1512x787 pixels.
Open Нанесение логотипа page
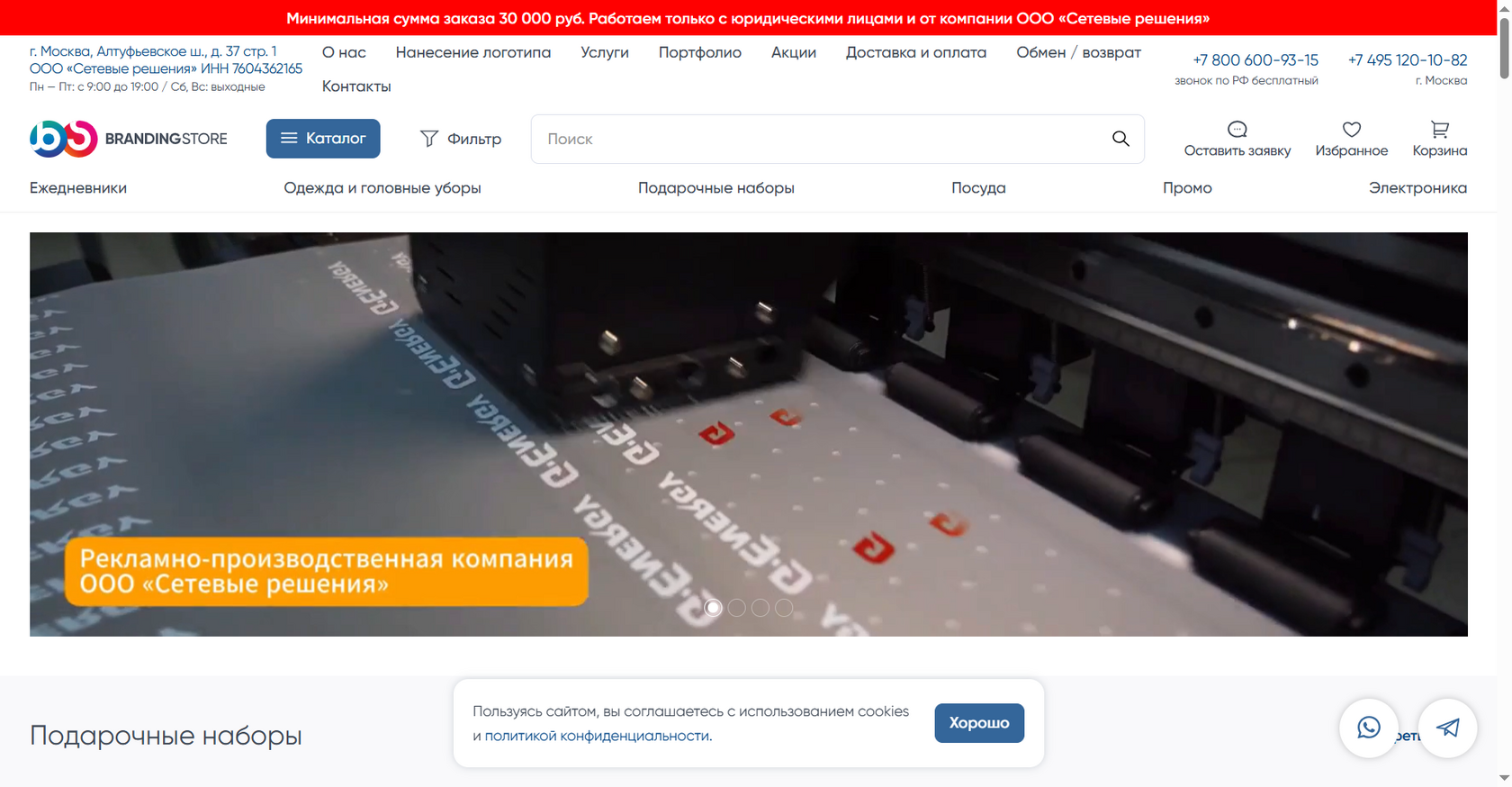click(473, 52)
